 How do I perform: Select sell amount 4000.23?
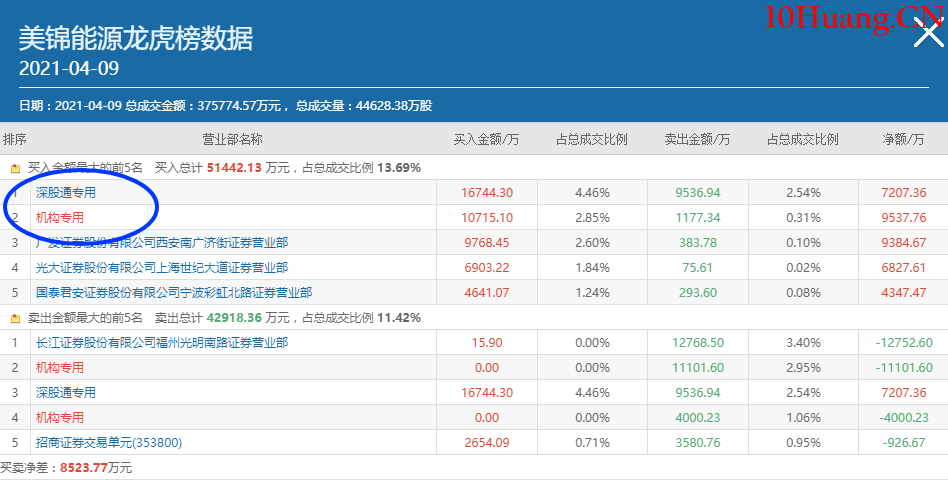(698, 418)
